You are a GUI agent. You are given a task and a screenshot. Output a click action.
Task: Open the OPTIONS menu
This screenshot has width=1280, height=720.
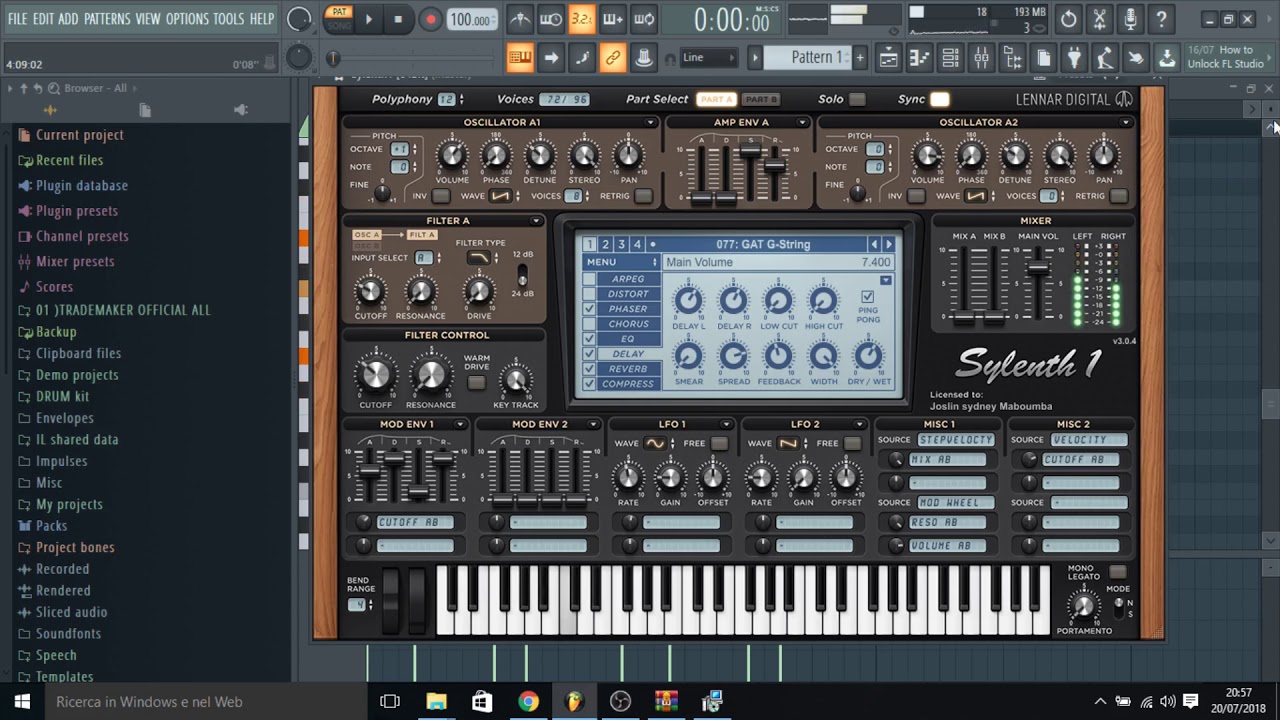coord(187,19)
